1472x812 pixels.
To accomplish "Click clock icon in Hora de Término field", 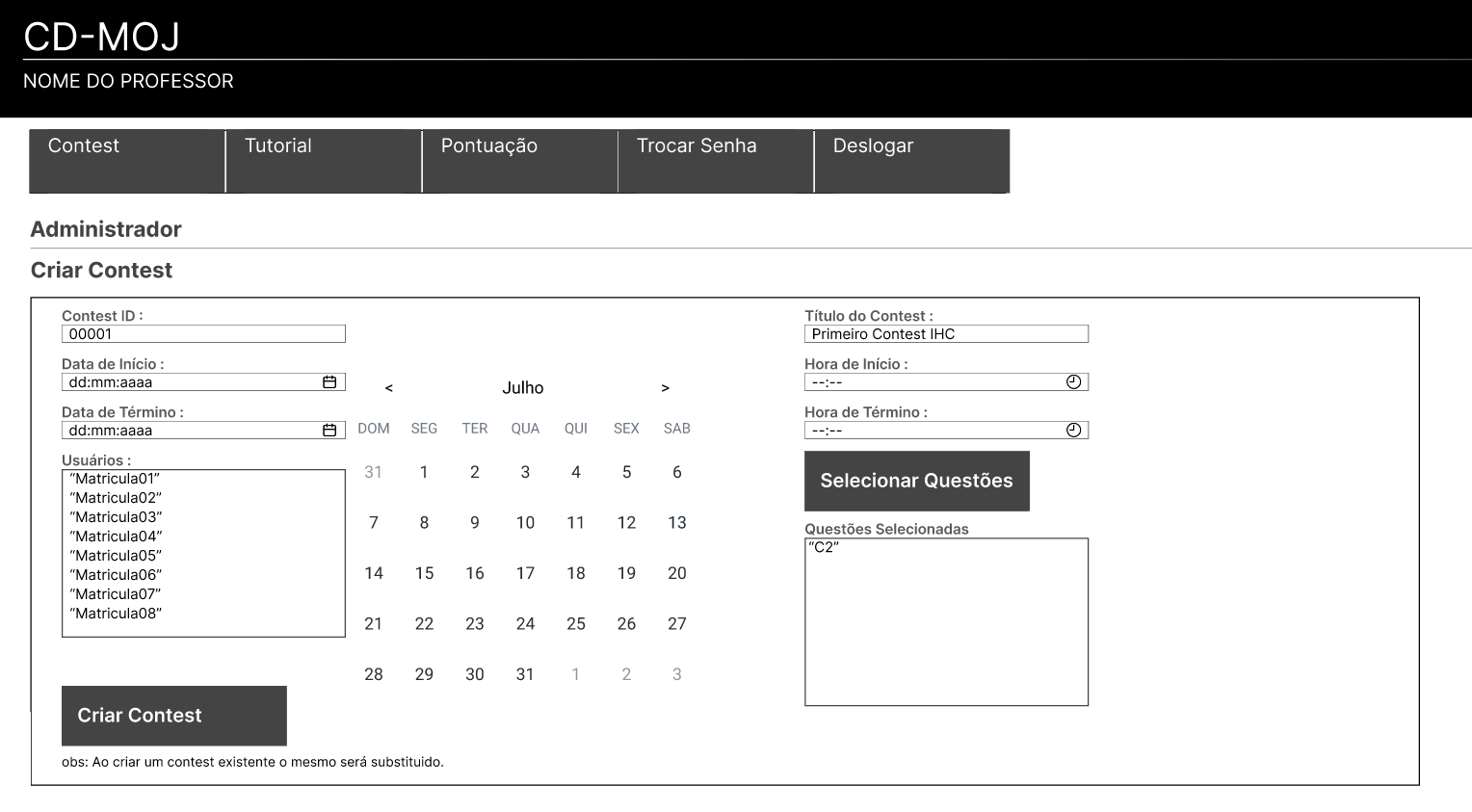I will (x=1074, y=431).
